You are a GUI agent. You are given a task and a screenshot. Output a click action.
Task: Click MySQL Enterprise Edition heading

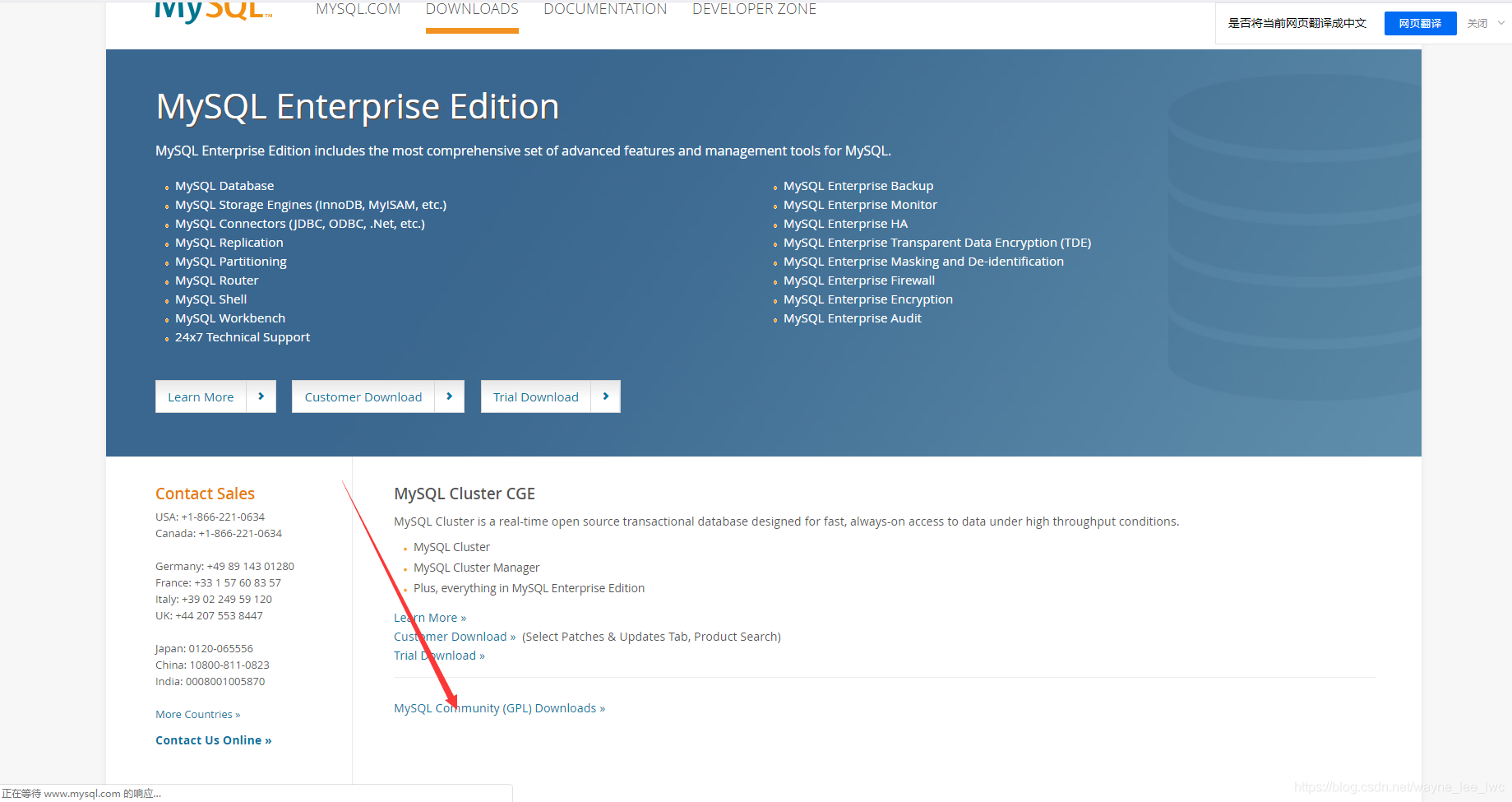pyautogui.click(x=358, y=107)
